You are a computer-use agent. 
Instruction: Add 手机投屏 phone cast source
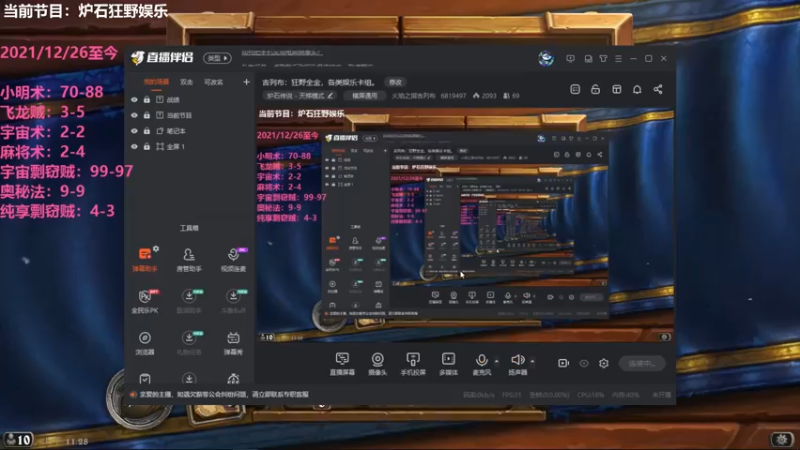click(x=413, y=364)
